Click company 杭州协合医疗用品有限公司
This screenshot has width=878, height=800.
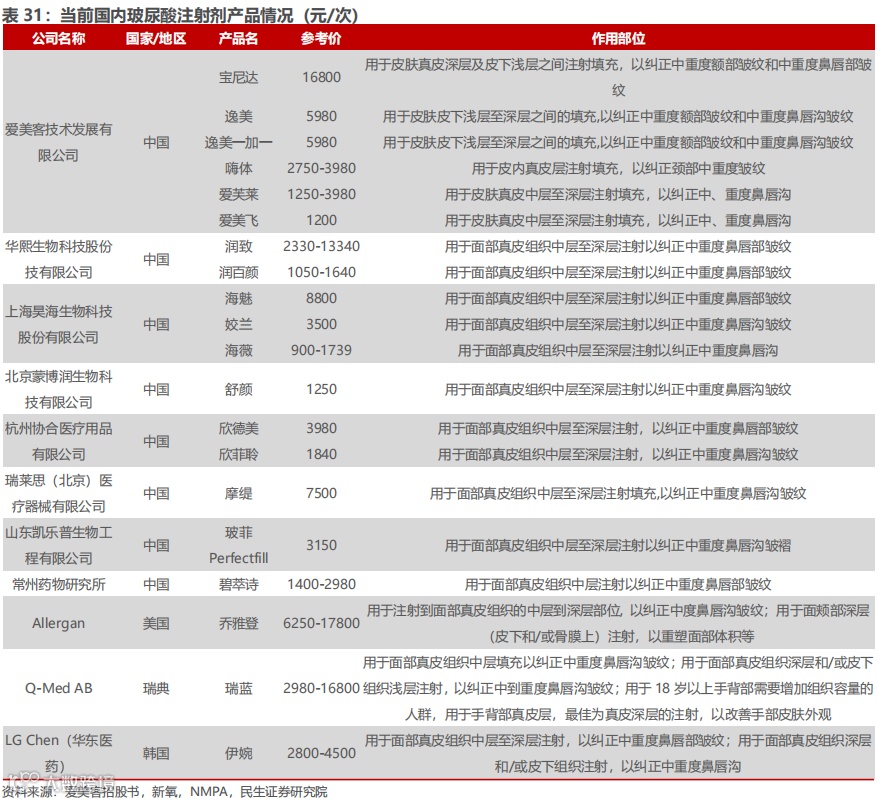[58, 441]
